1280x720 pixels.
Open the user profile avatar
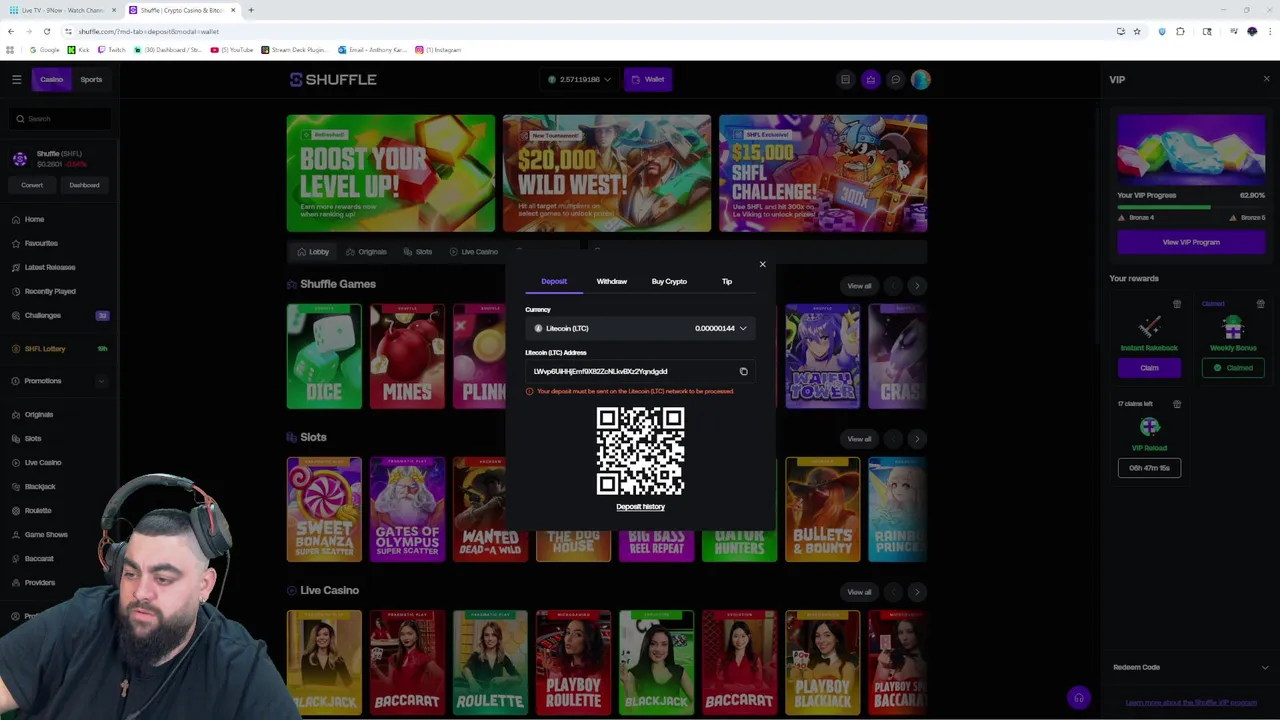(x=921, y=79)
